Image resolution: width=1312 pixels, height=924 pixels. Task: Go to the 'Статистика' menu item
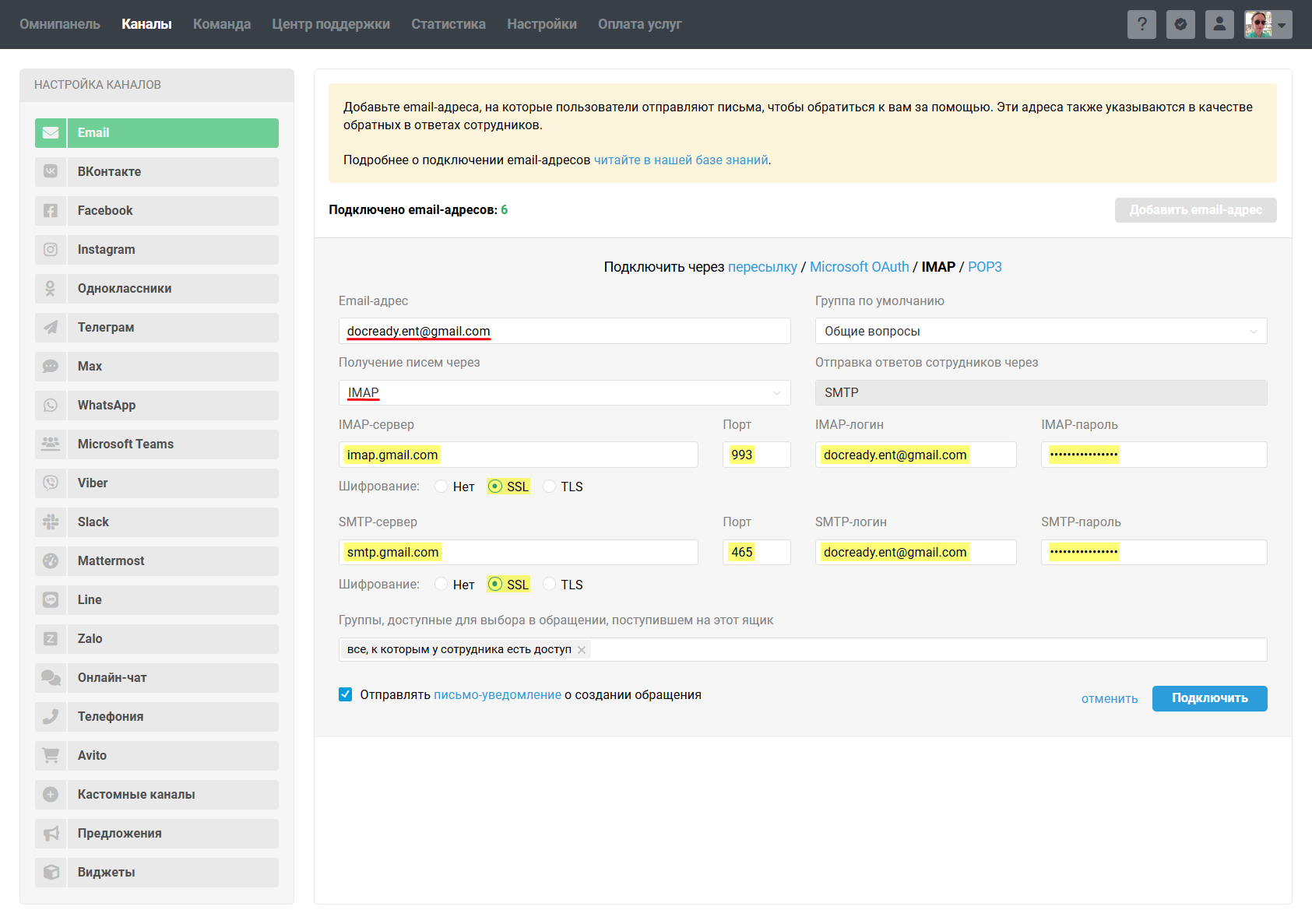448,24
